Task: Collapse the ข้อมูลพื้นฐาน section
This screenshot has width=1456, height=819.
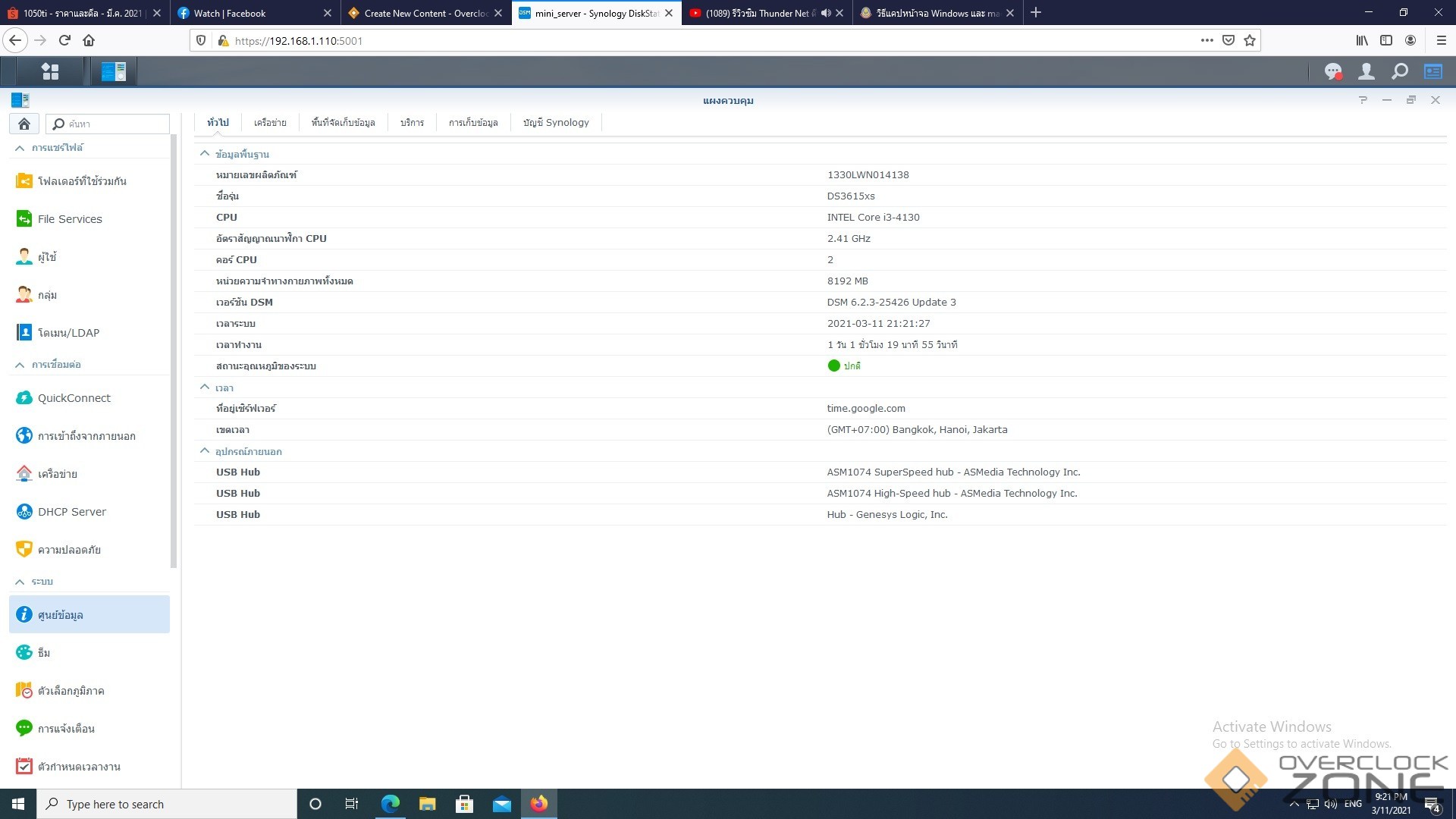Action: click(204, 154)
